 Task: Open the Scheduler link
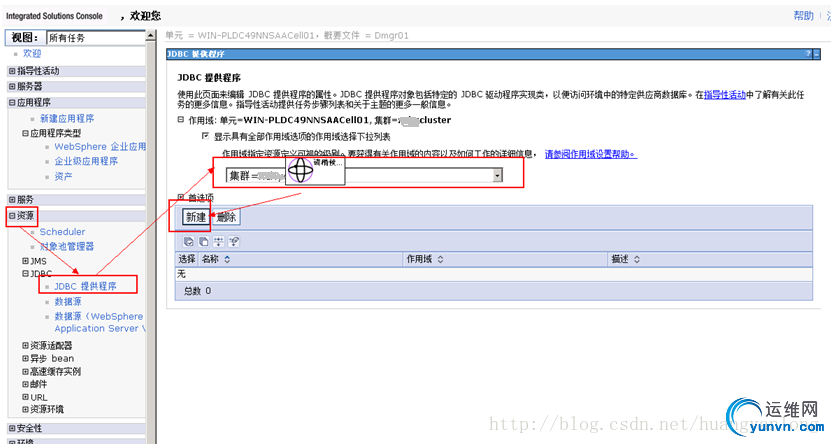62,232
